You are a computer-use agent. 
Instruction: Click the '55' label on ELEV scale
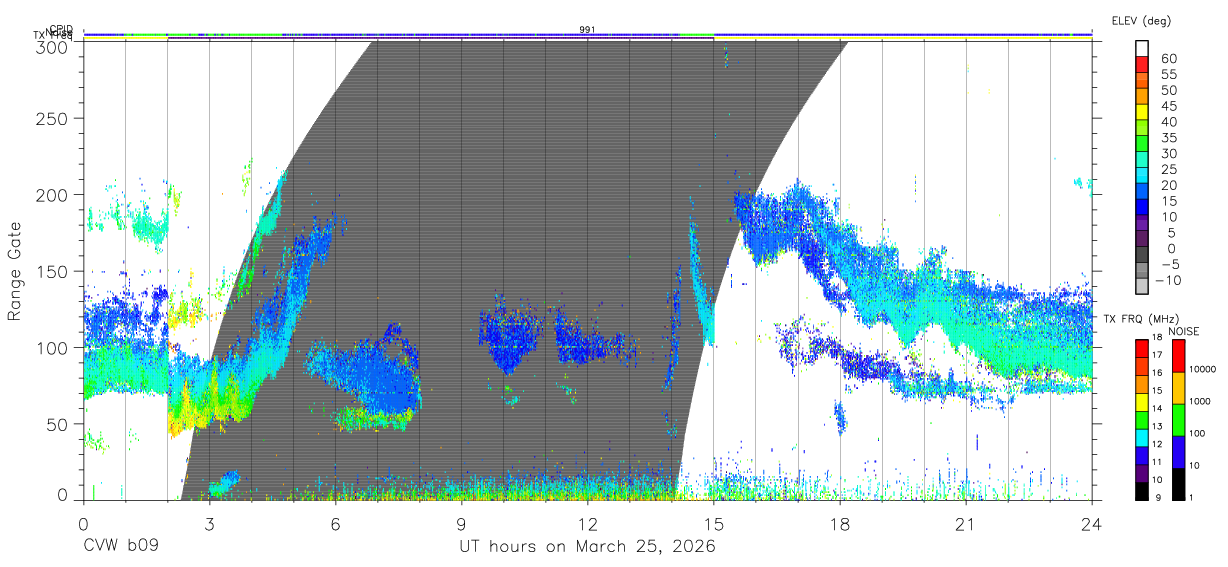1167,74
